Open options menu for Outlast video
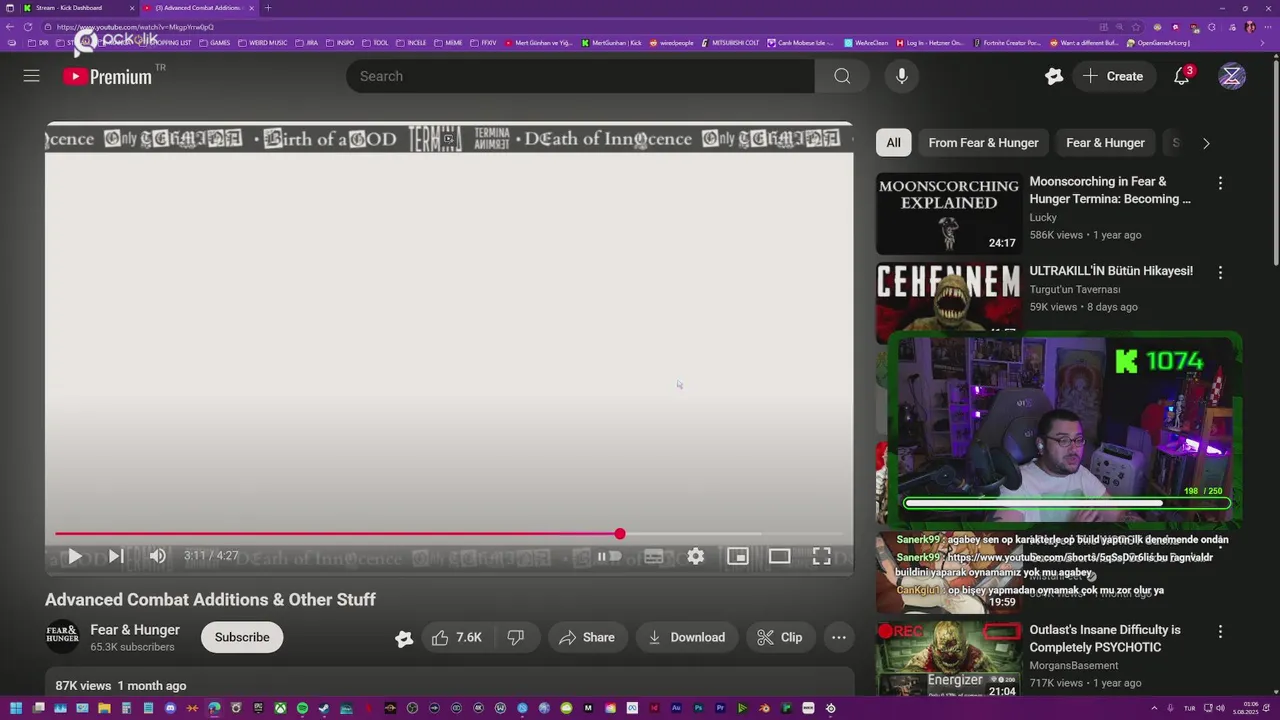Viewport: 1280px width, 720px height. 1220,632
